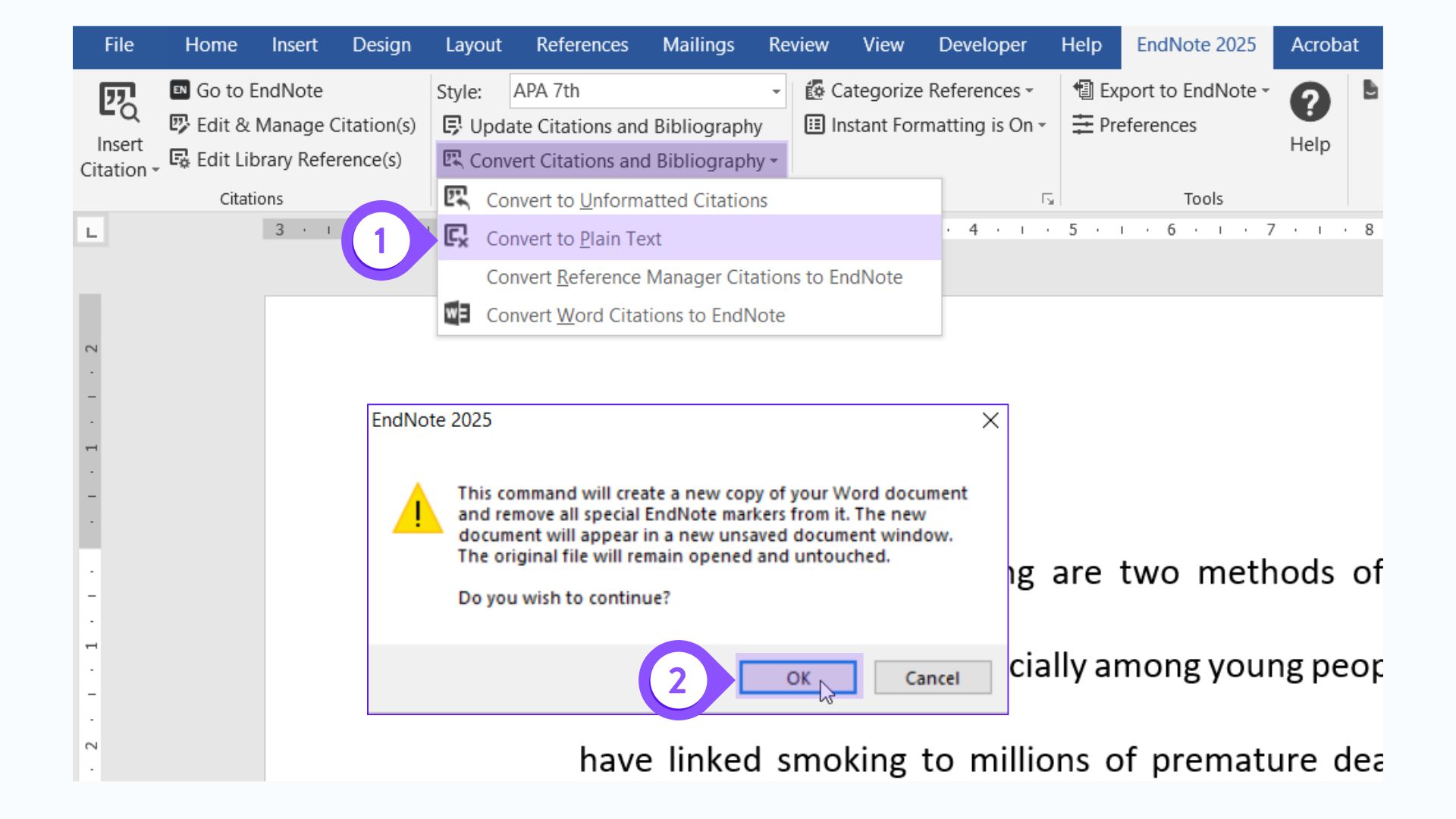Choose Convert to Plain Text
This screenshot has width=1456, height=819.
tap(574, 238)
